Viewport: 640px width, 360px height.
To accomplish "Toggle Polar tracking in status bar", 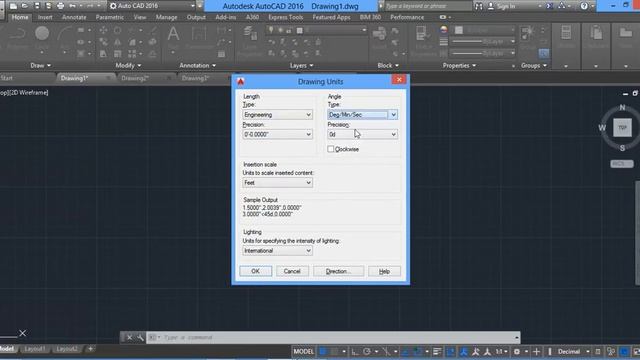I will coord(367,351).
